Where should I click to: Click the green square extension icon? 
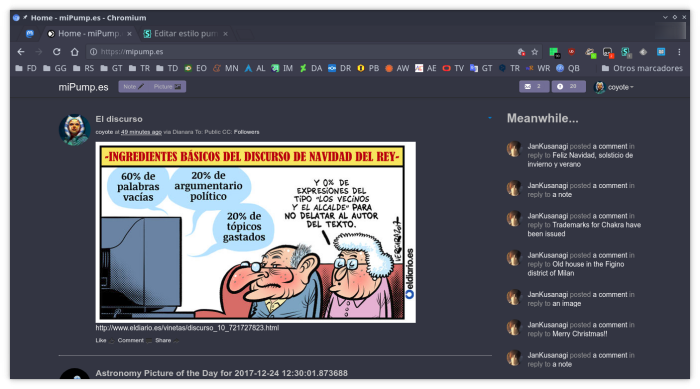[554, 53]
